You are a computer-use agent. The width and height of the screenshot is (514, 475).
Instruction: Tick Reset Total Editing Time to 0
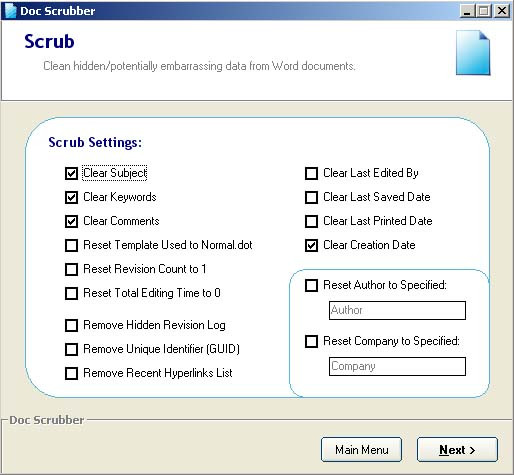71,293
